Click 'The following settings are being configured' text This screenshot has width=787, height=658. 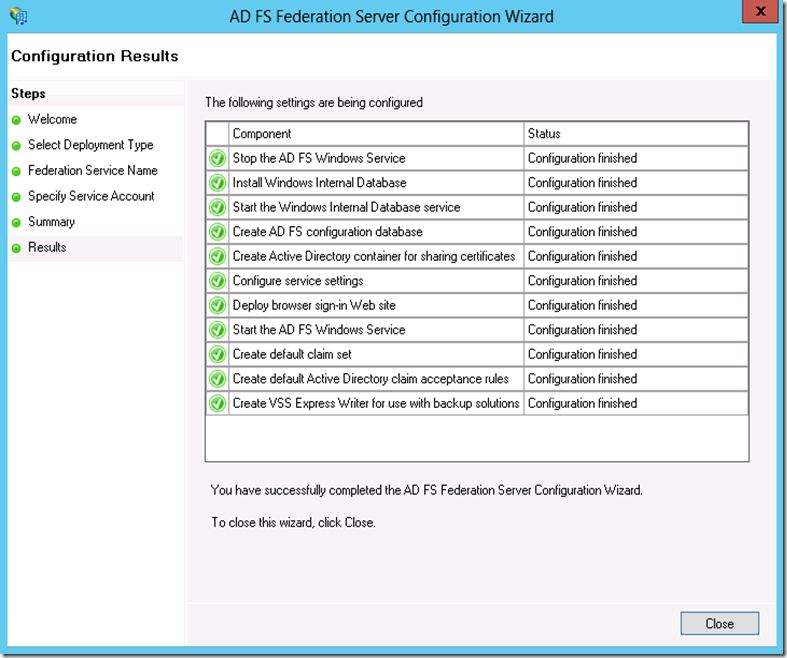coord(314,103)
